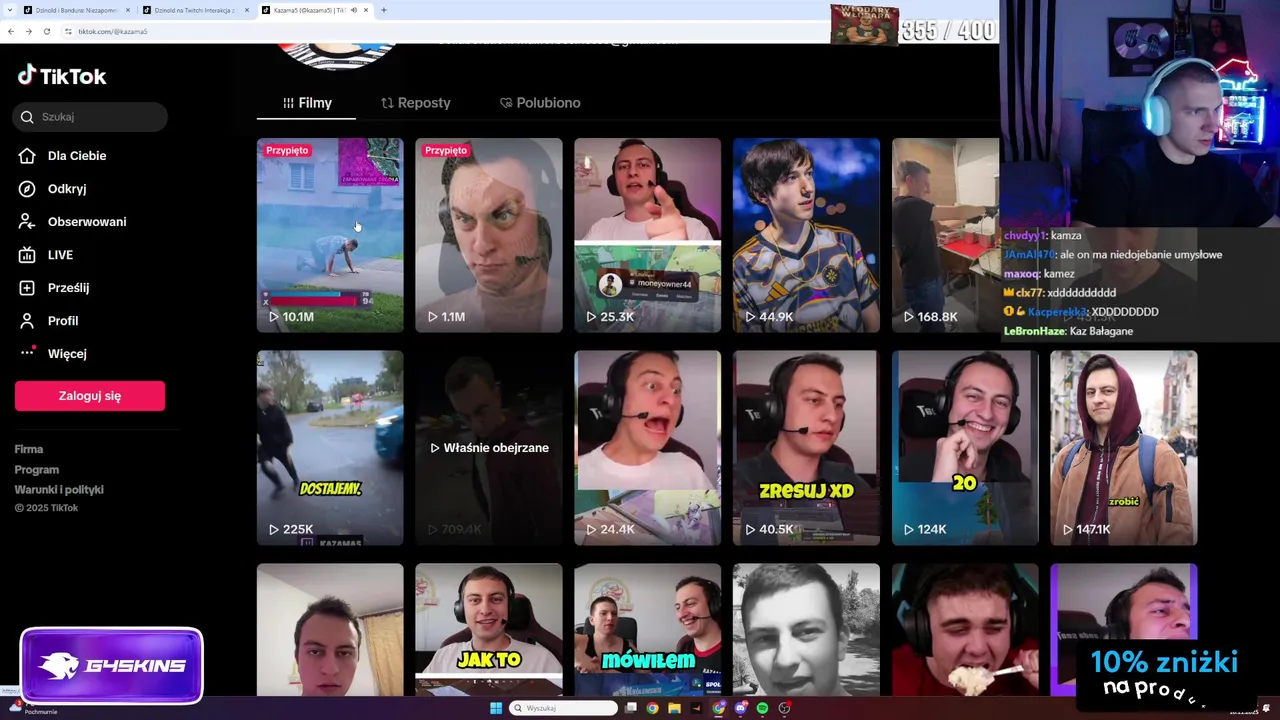Open the video with 25.3K views
1280x720 pixels.
coord(647,235)
